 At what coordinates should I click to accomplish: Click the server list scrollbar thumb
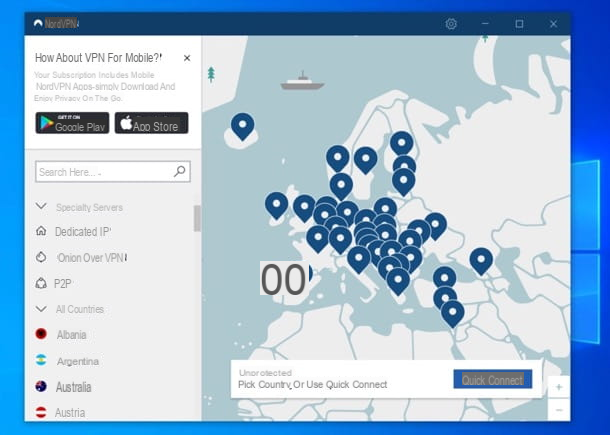197,218
